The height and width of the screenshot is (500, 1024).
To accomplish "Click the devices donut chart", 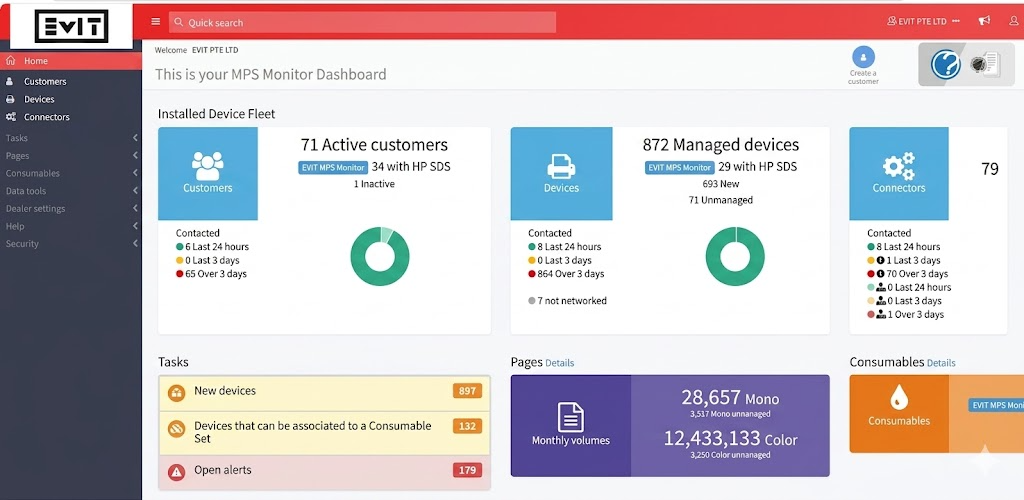I will click(735, 256).
